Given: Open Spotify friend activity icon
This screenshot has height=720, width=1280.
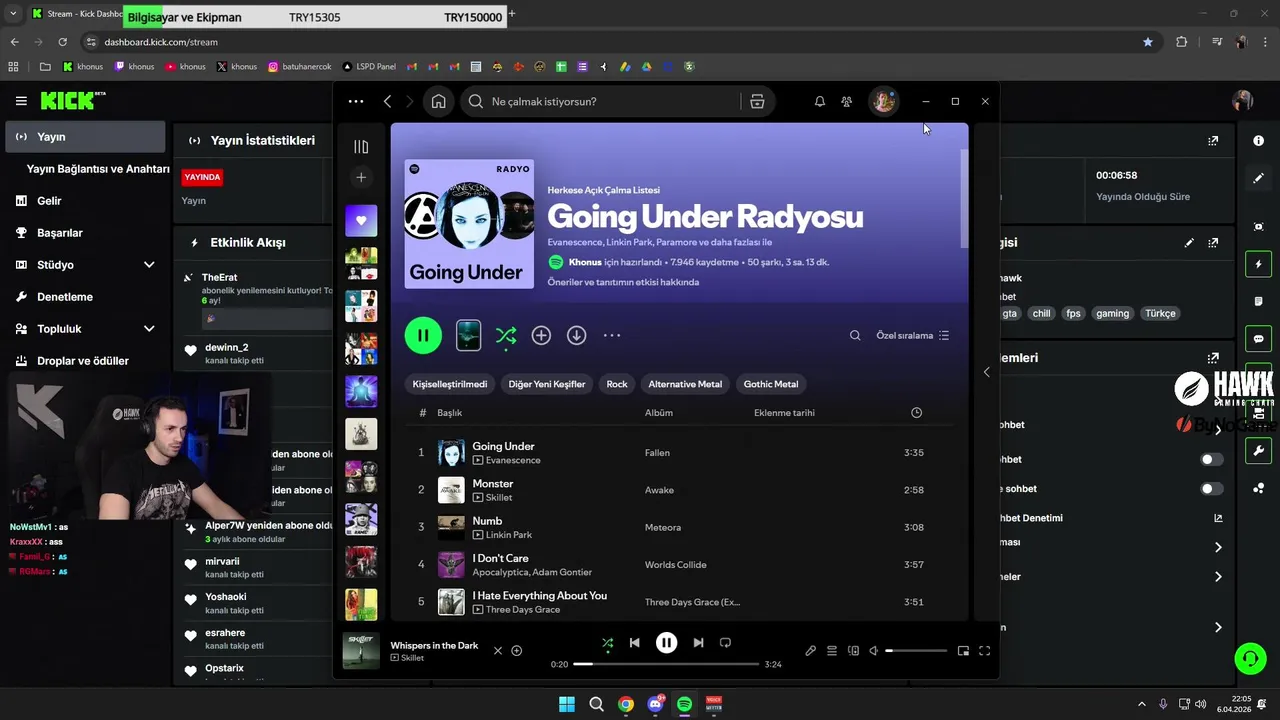Looking at the screenshot, I should (847, 101).
